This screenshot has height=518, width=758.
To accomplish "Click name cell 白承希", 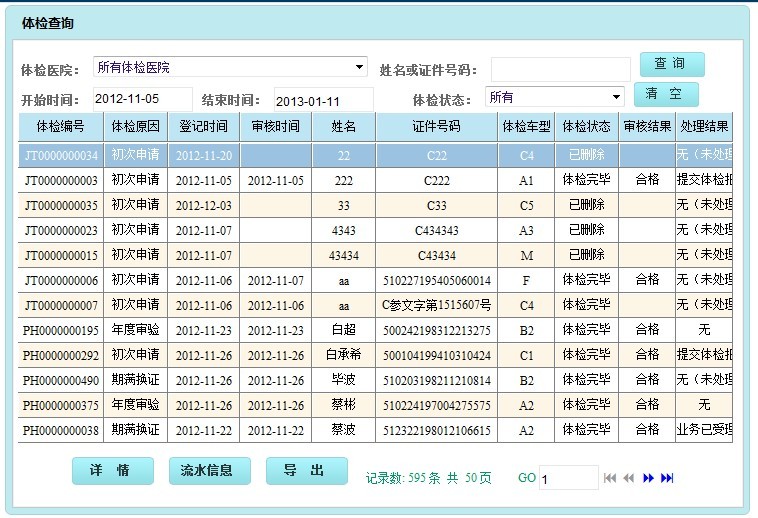I will pyautogui.click(x=344, y=355).
